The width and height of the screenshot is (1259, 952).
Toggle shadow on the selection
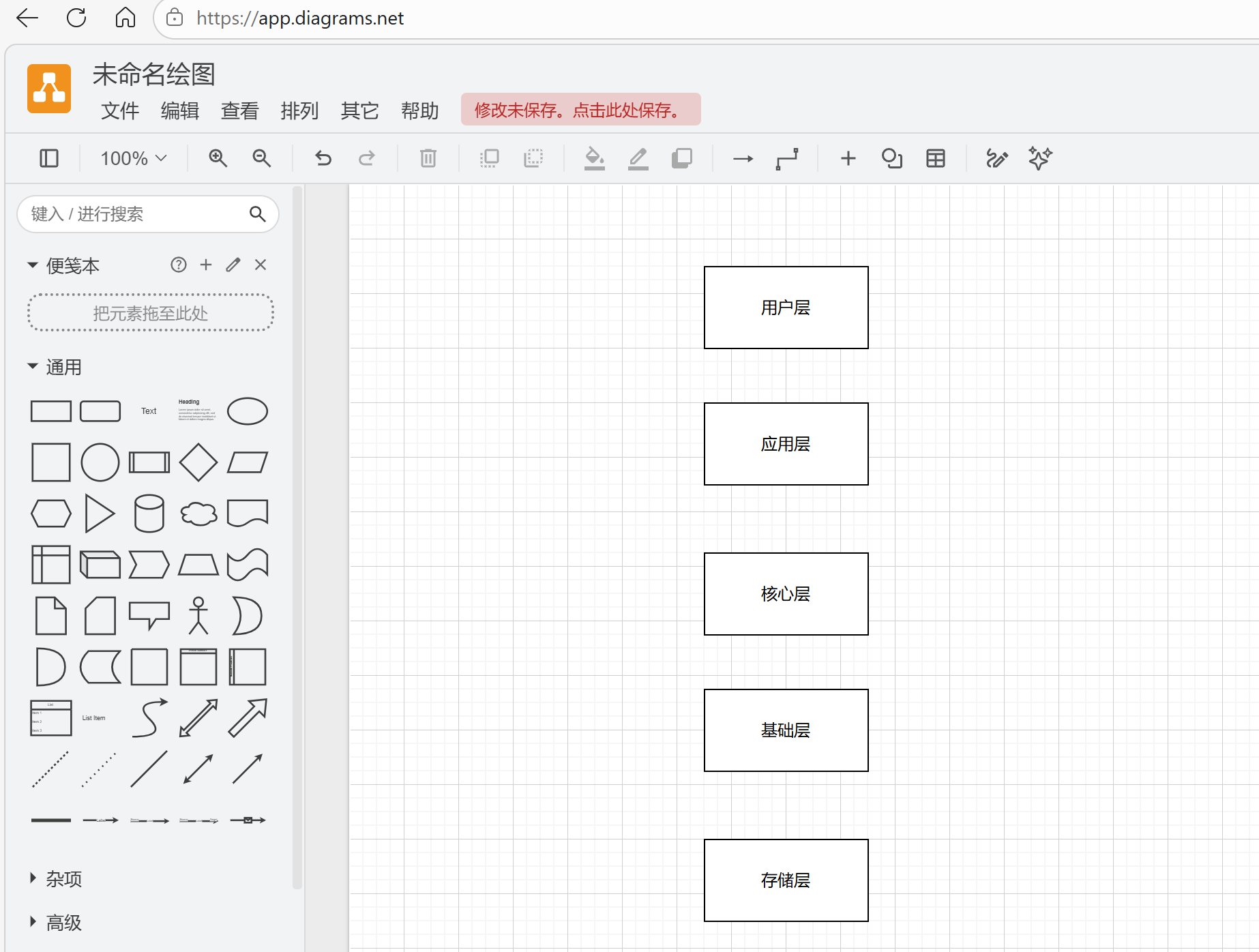click(x=681, y=158)
